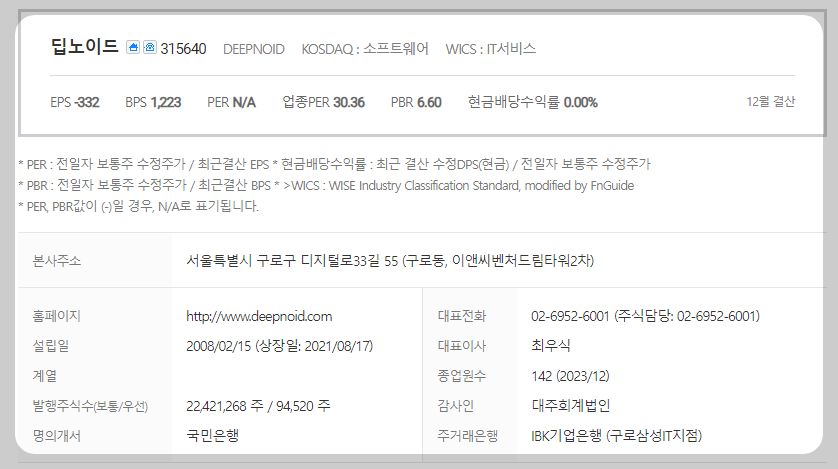
Task: Select the PER N/A value
Action: pos(231,102)
